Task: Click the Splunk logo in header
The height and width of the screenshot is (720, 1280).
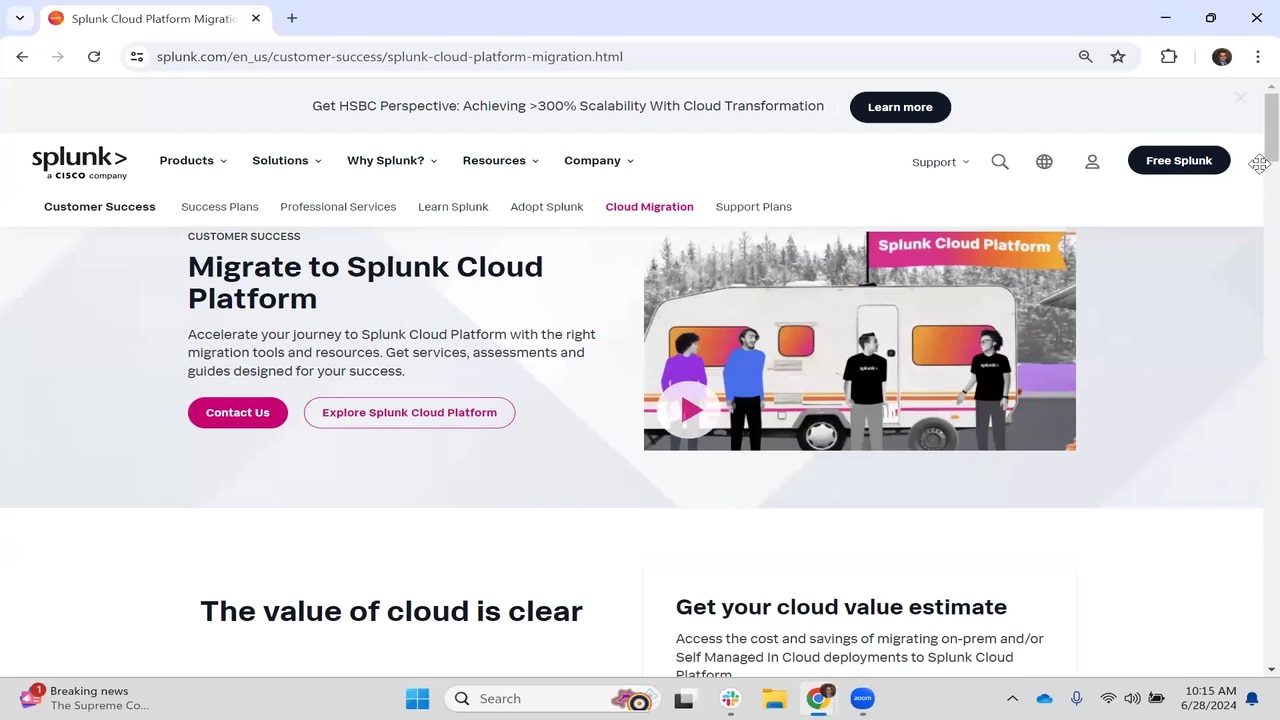Action: tap(79, 162)
